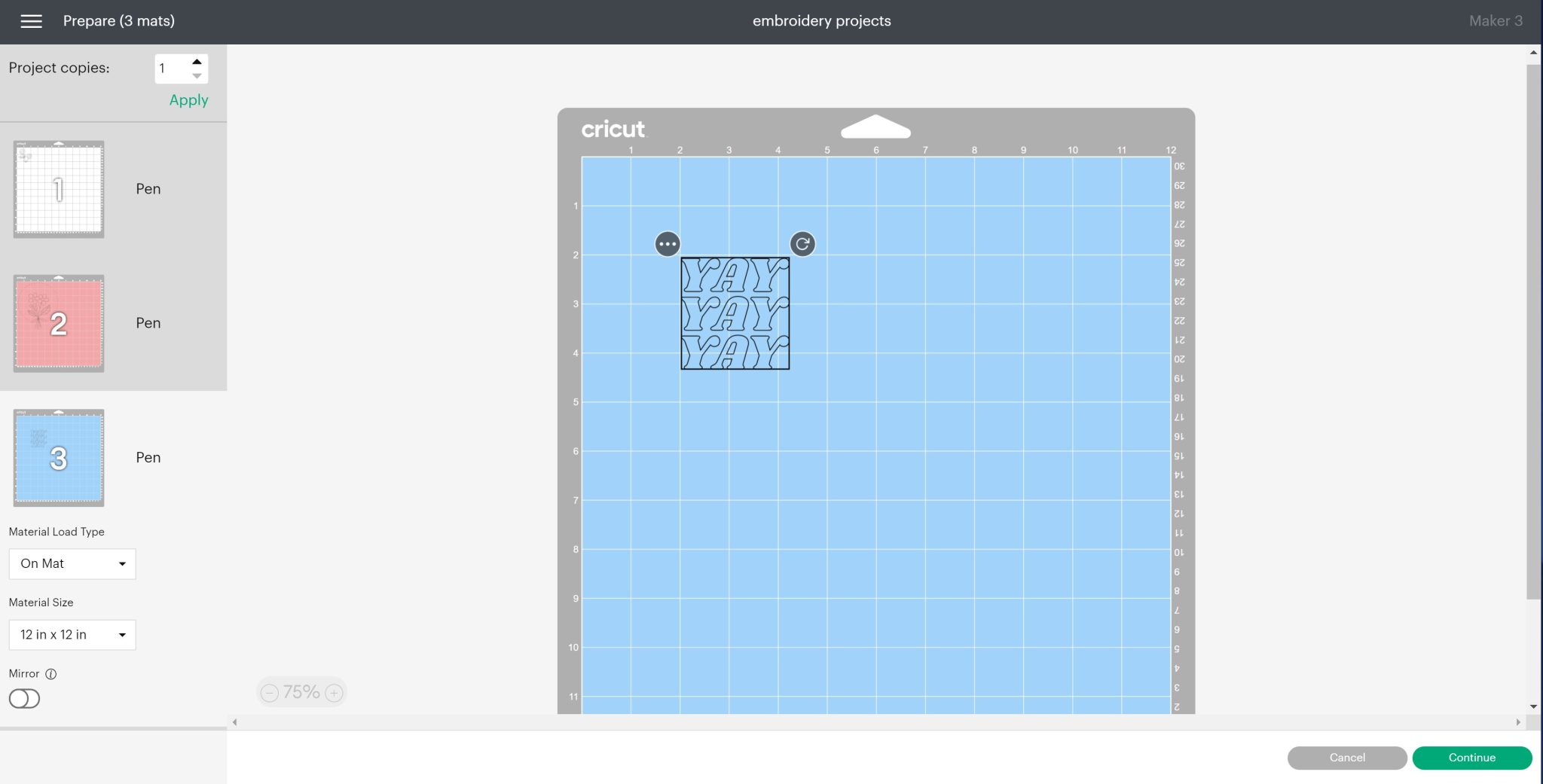1543x784 pixels.
Task: Click the Pen label for mat 1
Action: 148,189
